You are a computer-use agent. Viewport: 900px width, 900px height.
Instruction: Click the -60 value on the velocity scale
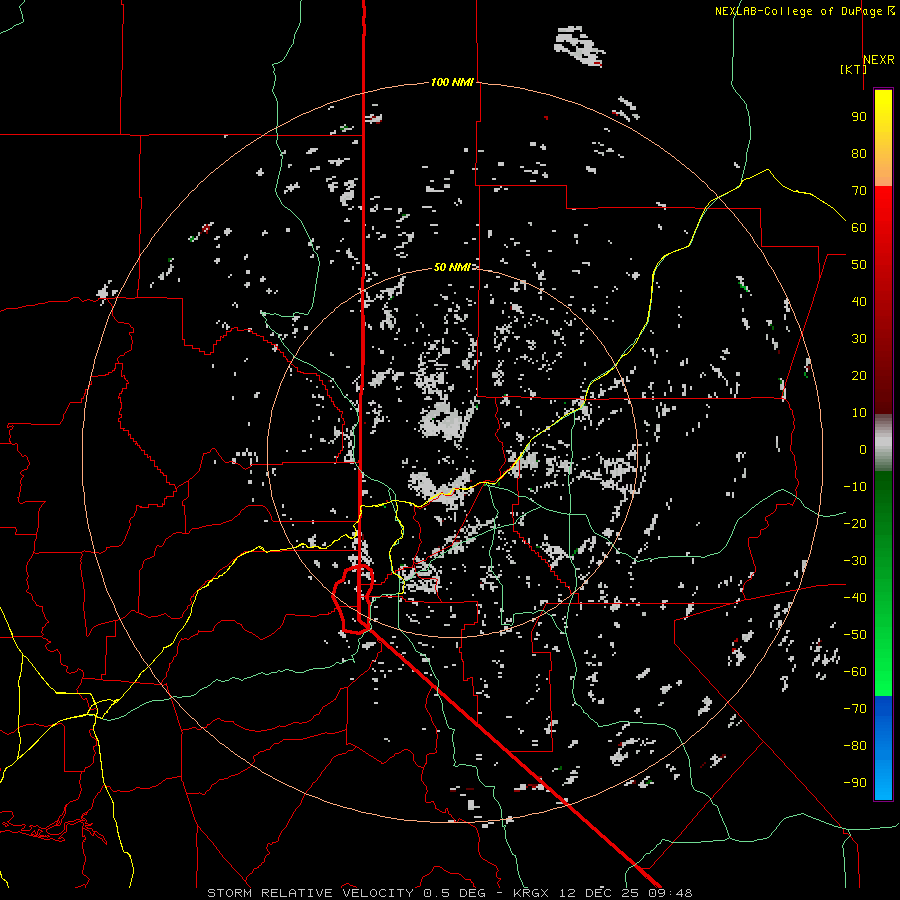pos(855,672)
